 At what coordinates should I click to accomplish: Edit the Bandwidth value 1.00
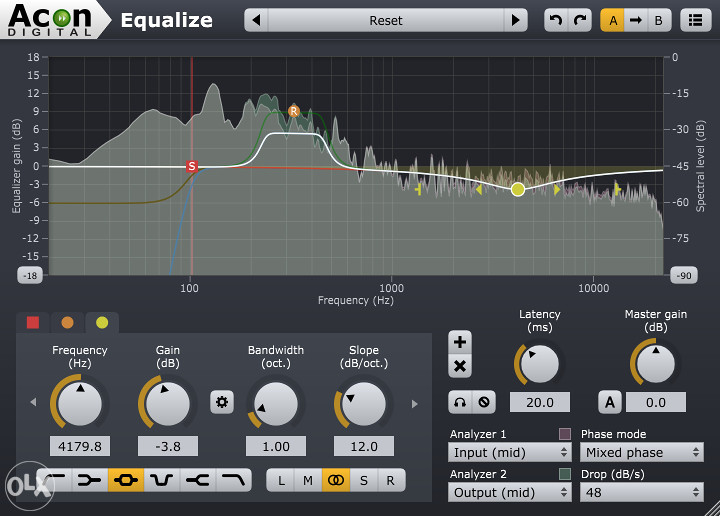pos(276,446)
